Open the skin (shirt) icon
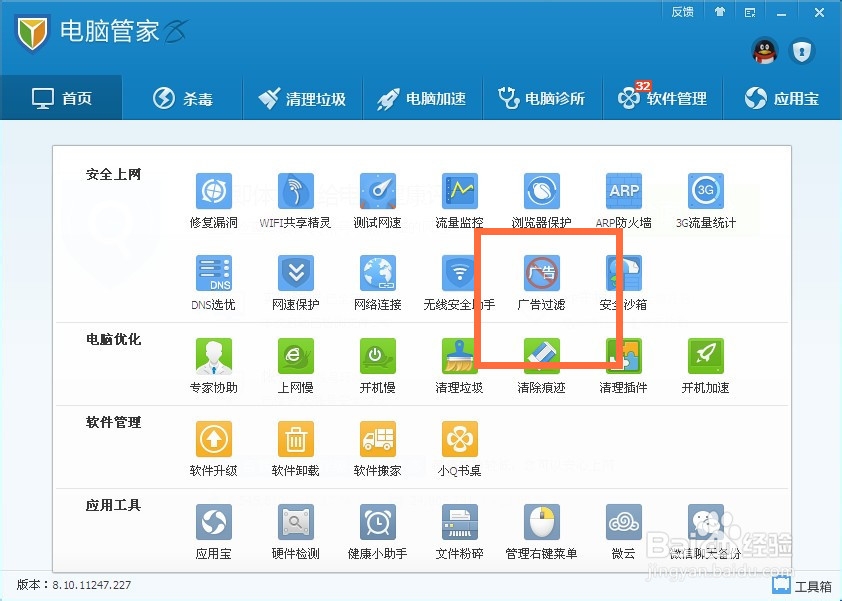 pos(720,12)
